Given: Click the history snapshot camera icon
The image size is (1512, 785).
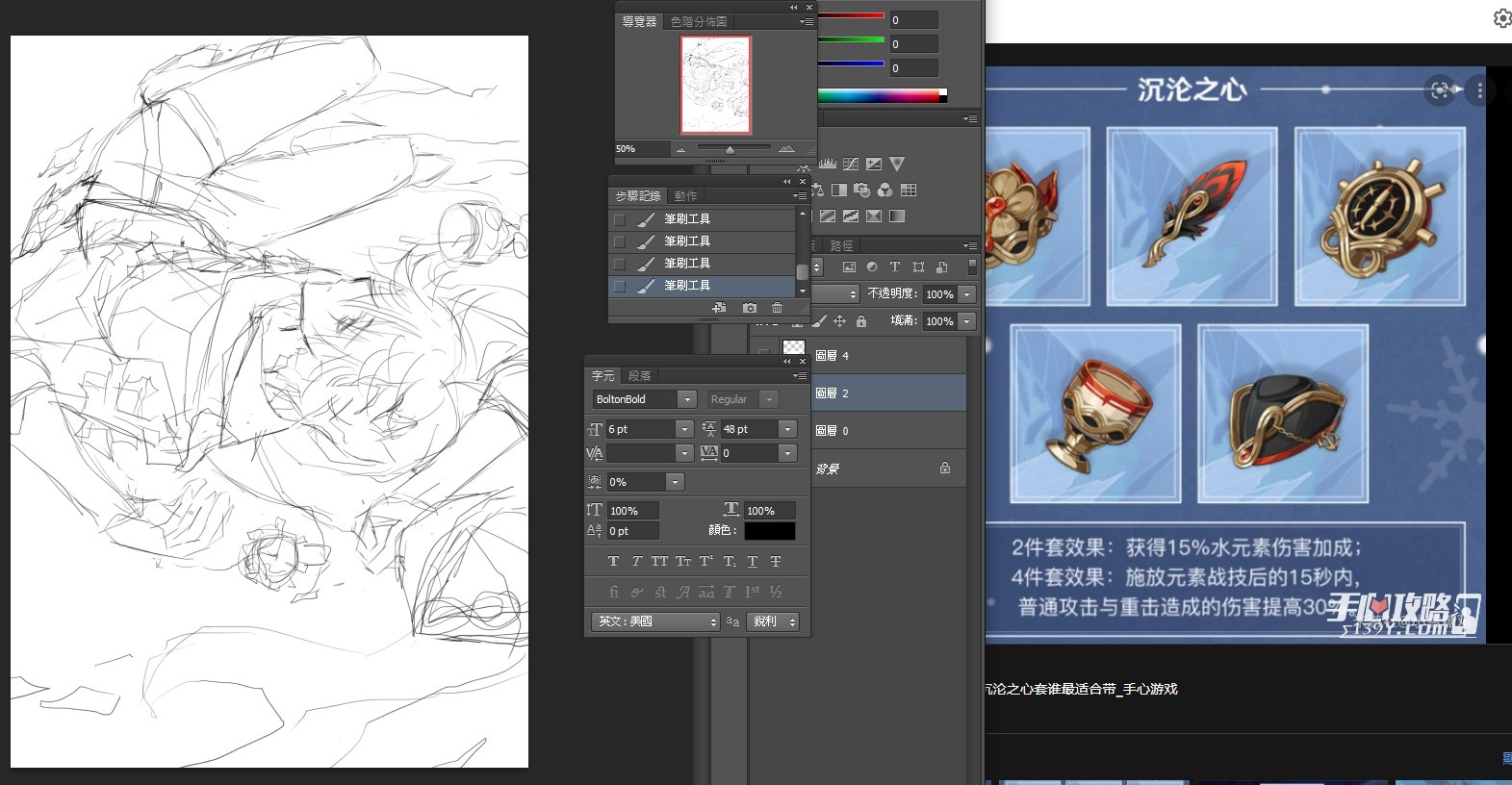Looking at the screenshot, I should [x=749, y=308].
